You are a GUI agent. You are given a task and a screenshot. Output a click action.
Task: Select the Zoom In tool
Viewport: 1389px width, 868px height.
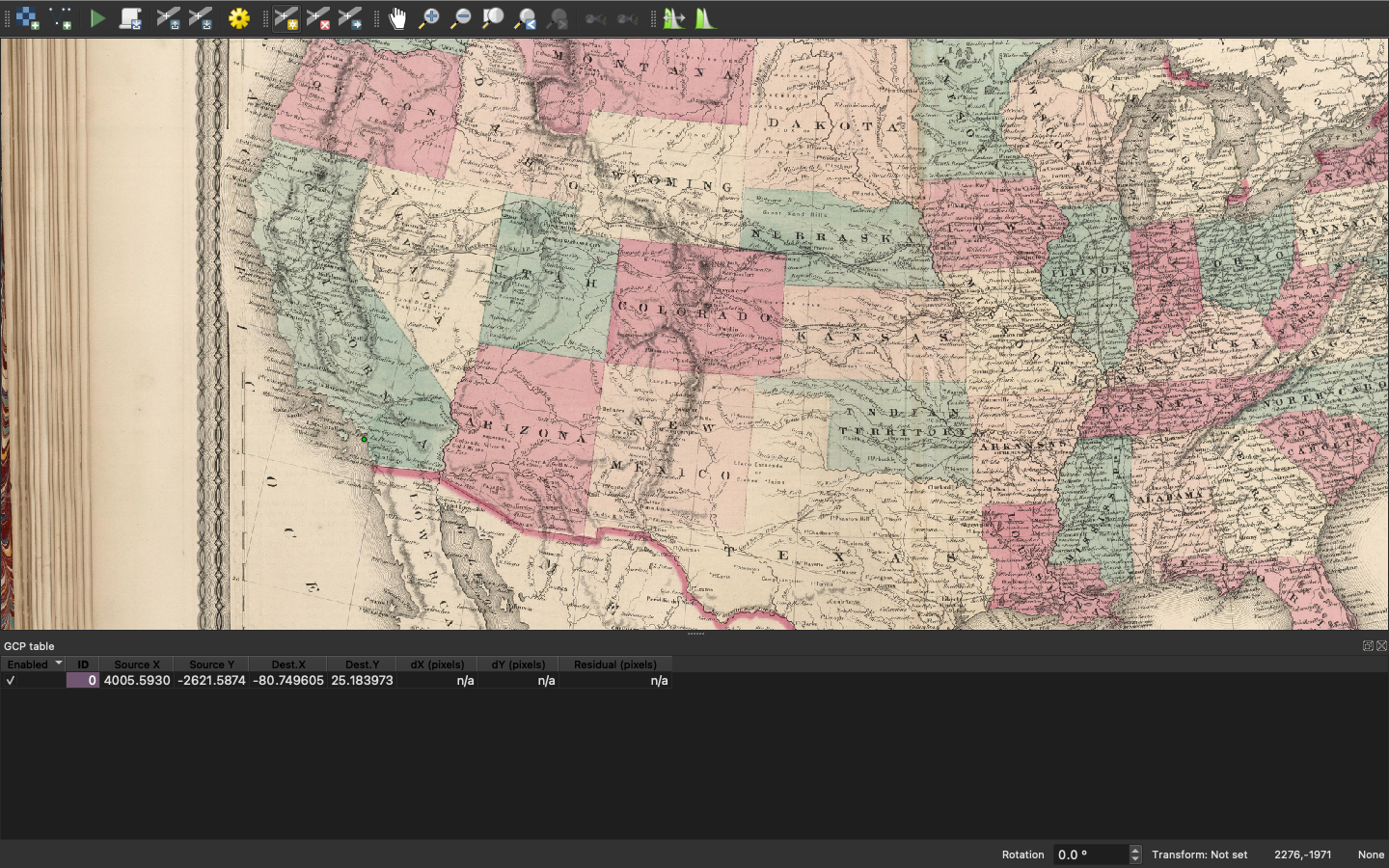click(x=428, y=18)
